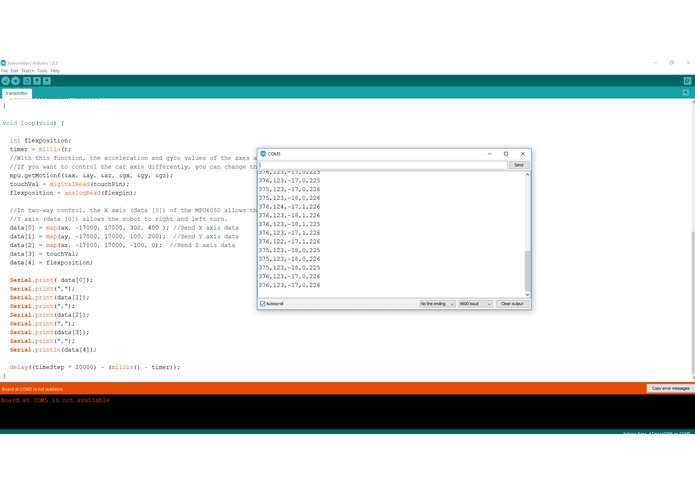Minimize the COM5 serial monitor window
The image size is (695, 494).
pyautogui.click(x=489, y=154)
